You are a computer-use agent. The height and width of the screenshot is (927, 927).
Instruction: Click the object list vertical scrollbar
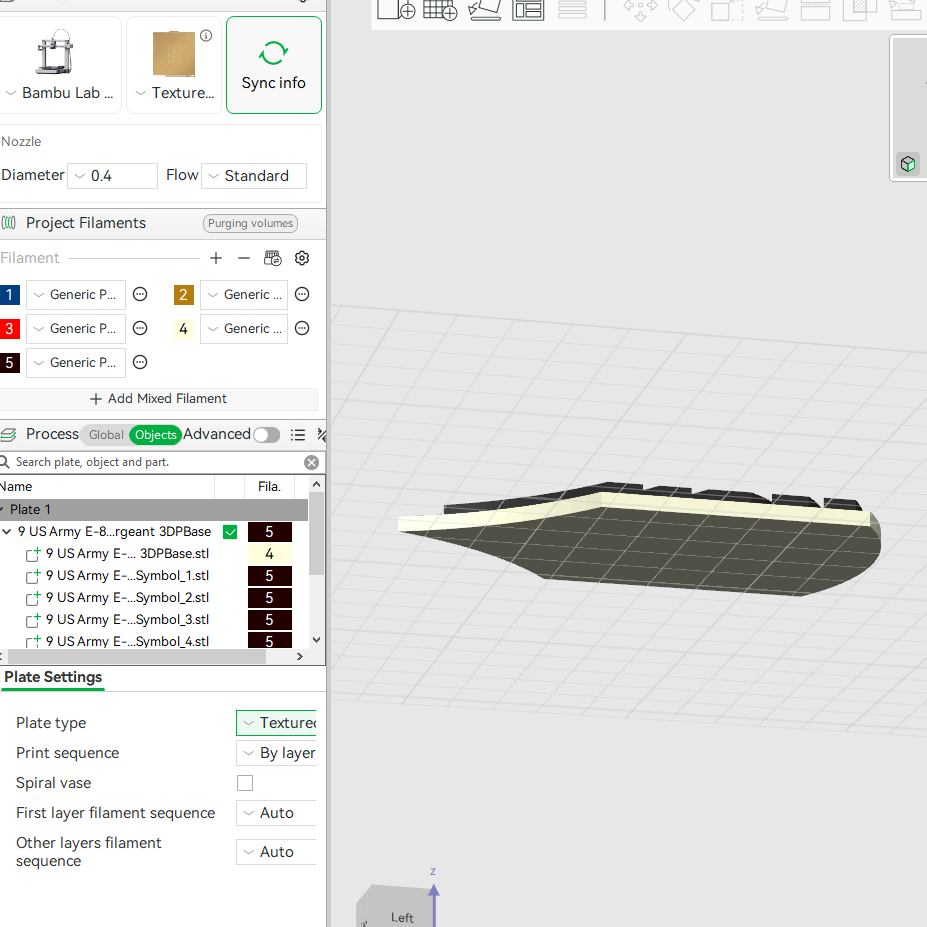[x=316, y=533]
